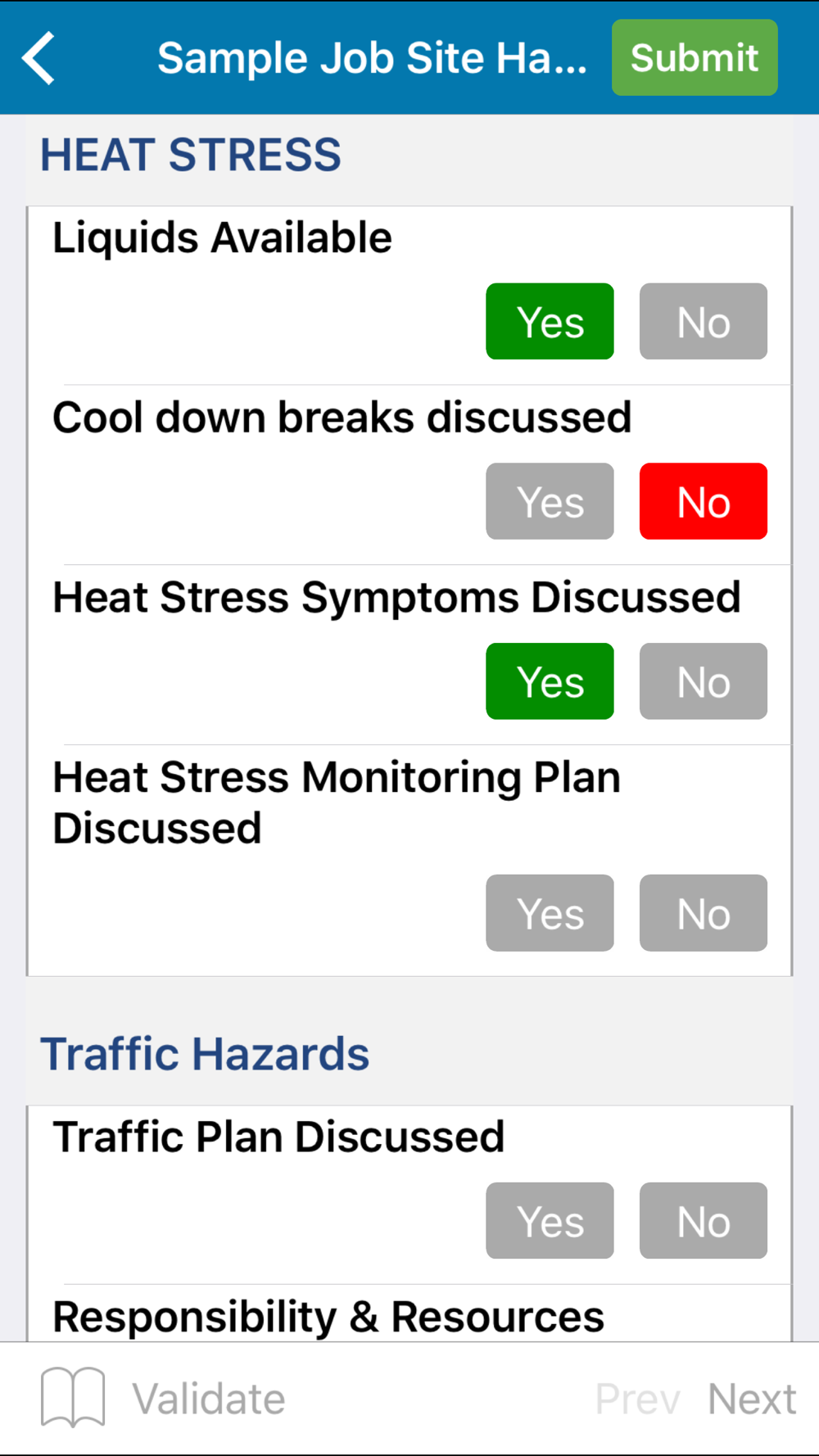Tap the Validate label
819x1456 pixels.
point(209,1399)
